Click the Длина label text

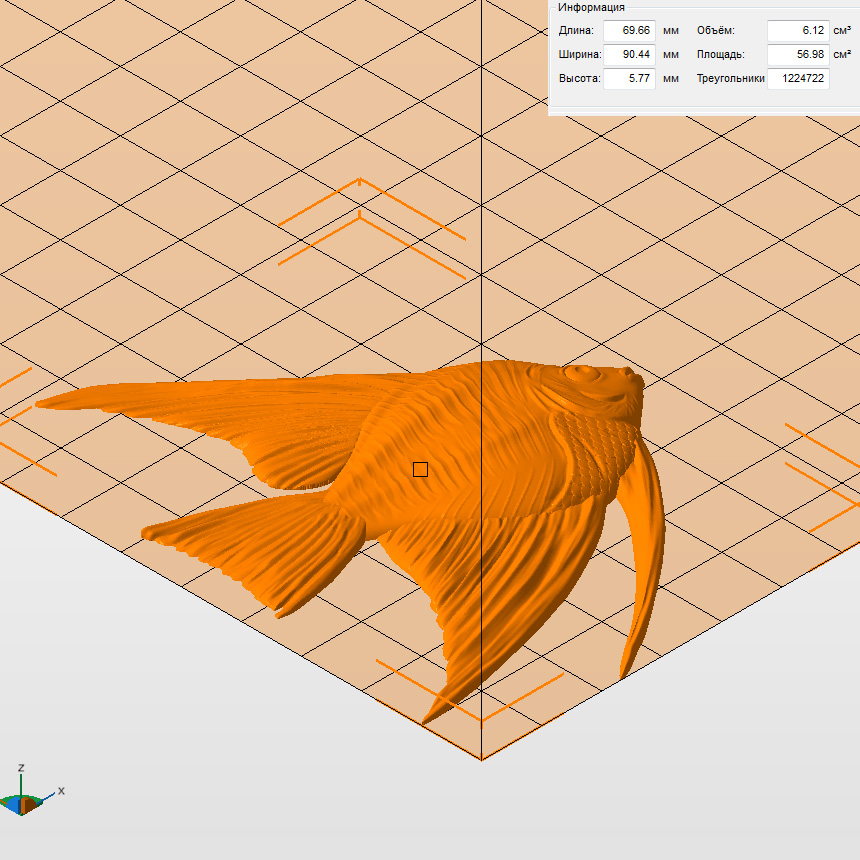[576, 31]
